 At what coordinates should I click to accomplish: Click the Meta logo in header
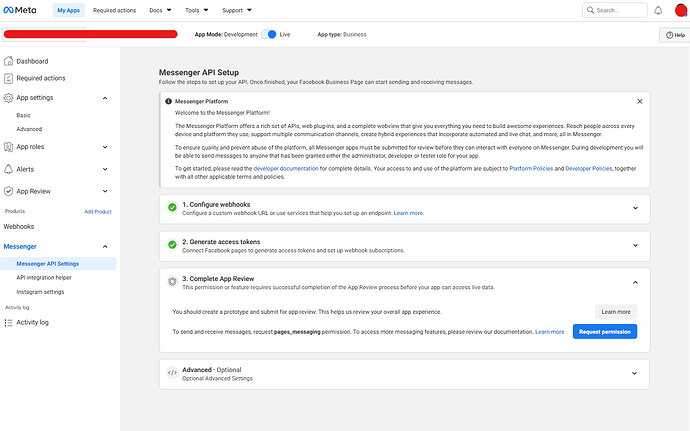click(24, 10)
